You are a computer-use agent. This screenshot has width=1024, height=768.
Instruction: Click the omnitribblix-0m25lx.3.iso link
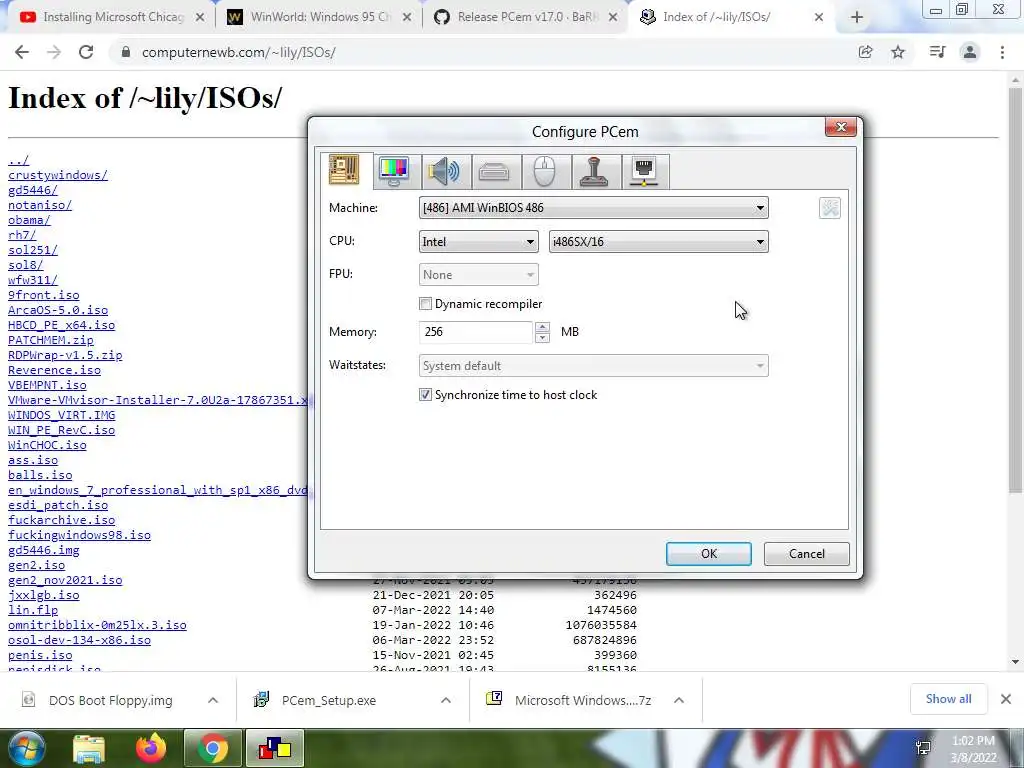click(97, 625)
